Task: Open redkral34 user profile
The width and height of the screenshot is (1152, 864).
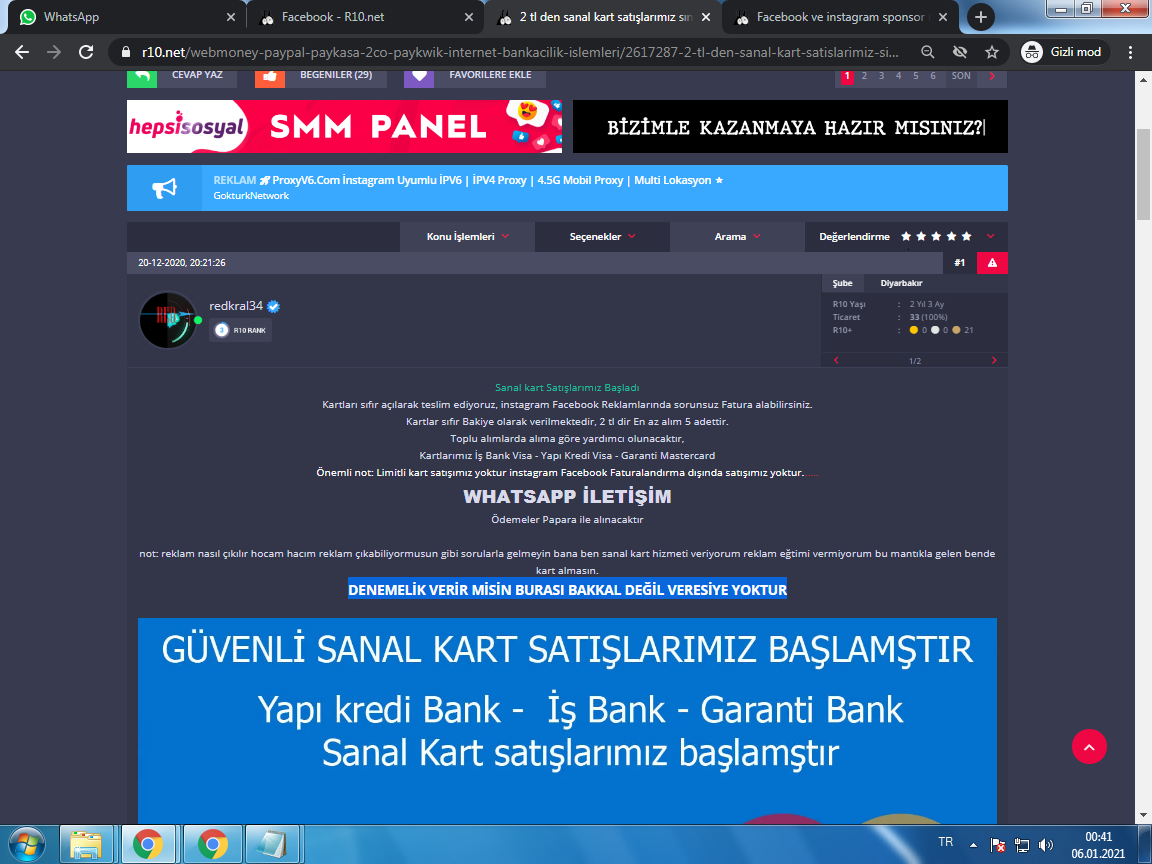Action: tap(236, 306)
